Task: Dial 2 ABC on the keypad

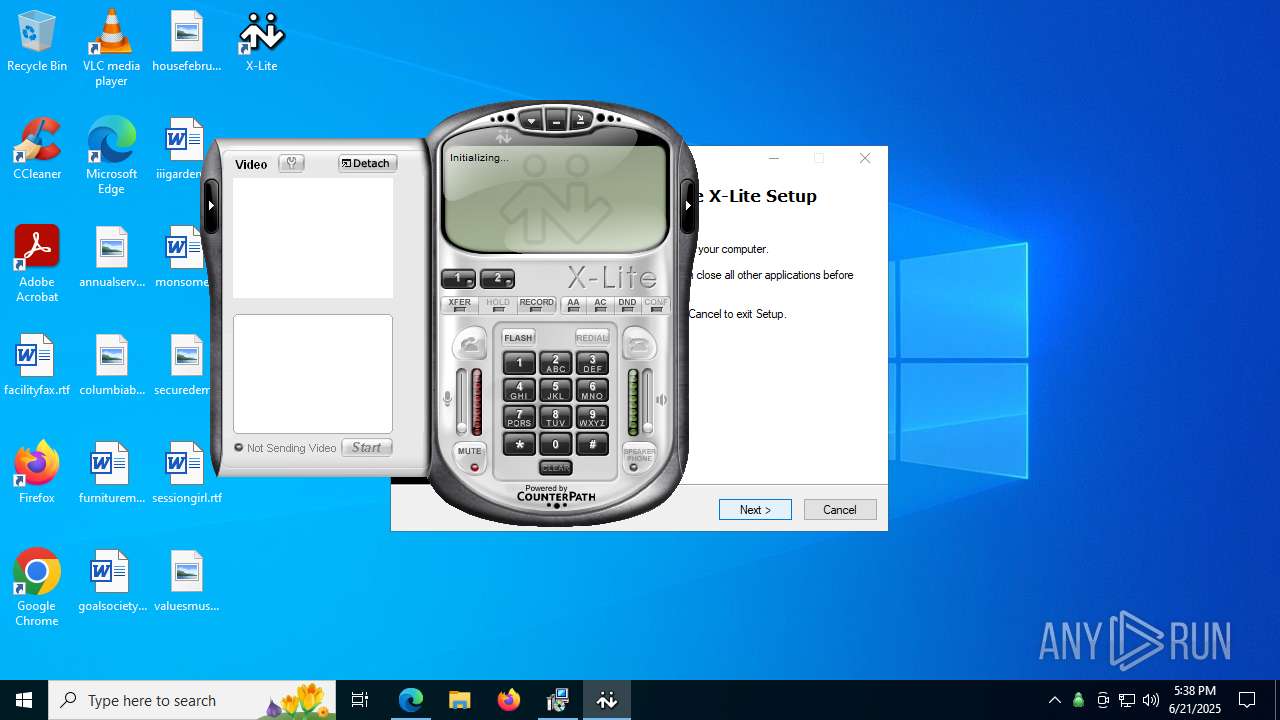Action: pos(556,364)
